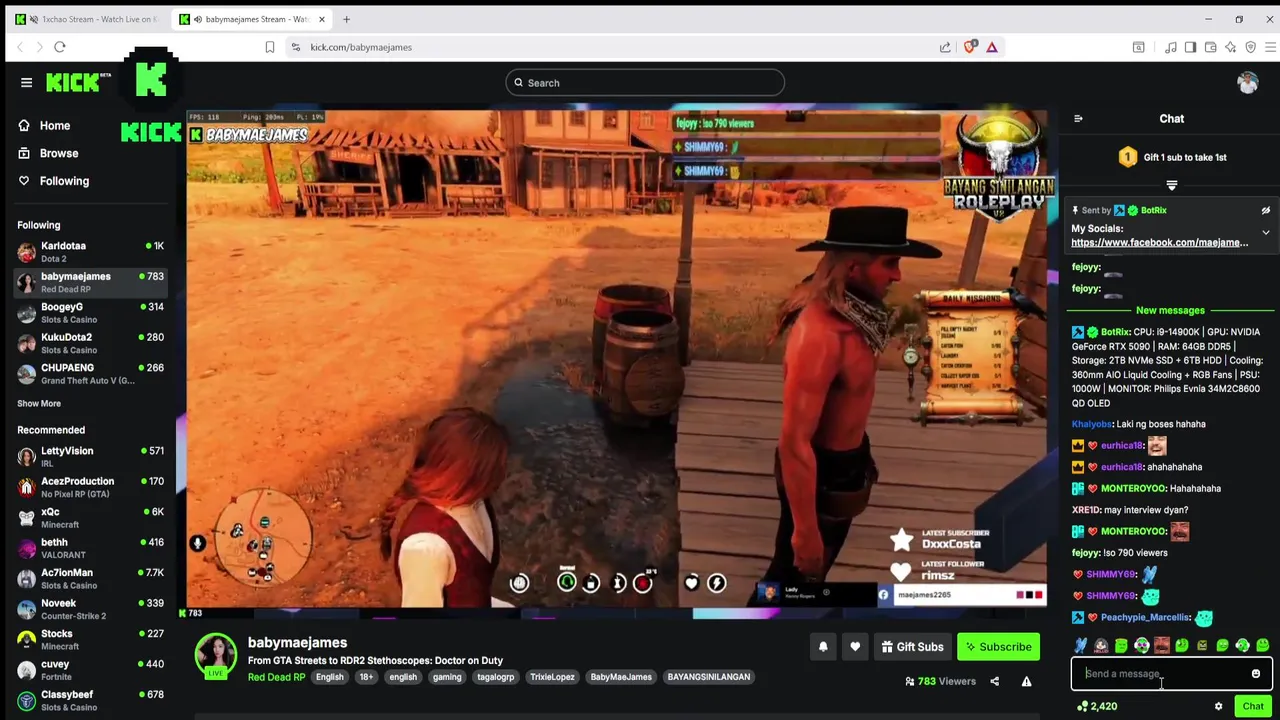Click the kick.com/babymaejames address bar
Screen dimensions: 1280x720
(x=361, y=47)
